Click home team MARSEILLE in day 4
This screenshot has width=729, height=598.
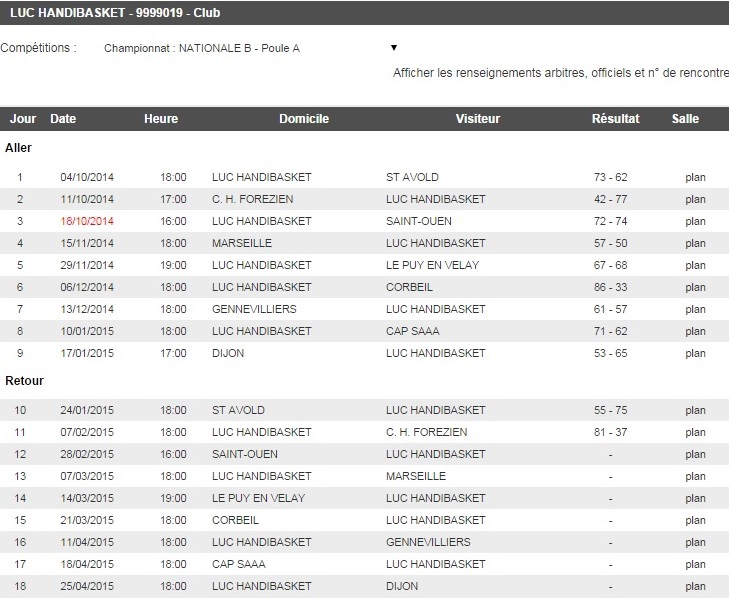pos(242,243)
